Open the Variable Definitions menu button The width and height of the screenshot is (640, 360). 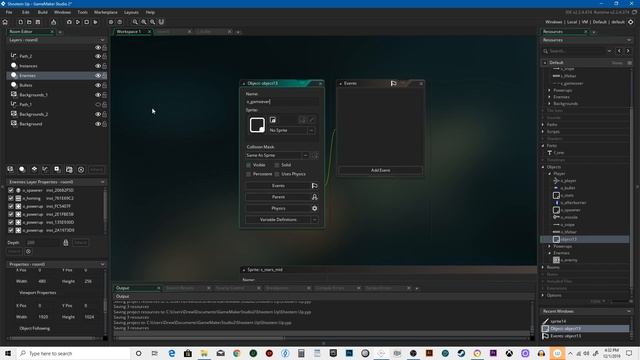(315, 220)
